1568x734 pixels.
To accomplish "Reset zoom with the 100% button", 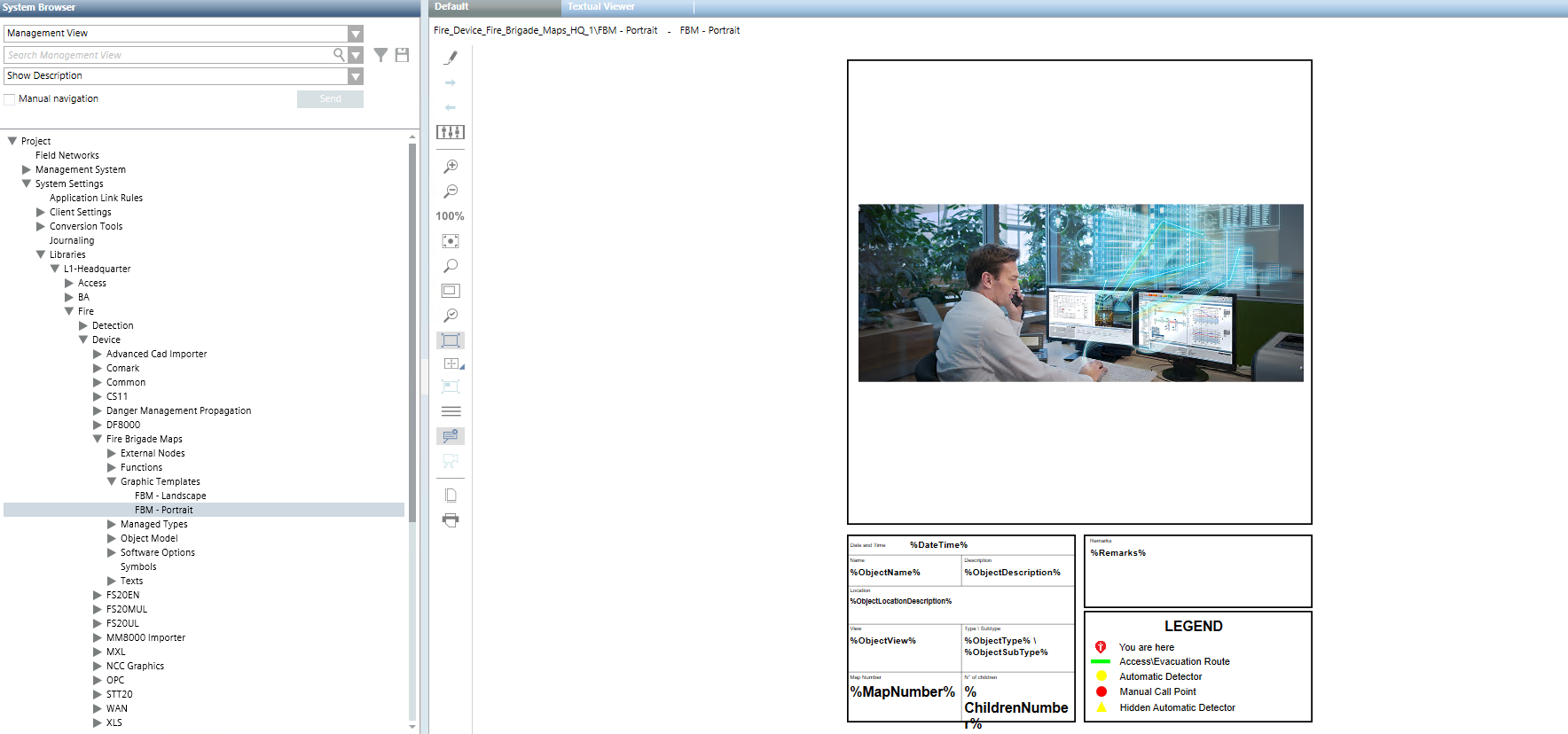I will 450,216.
